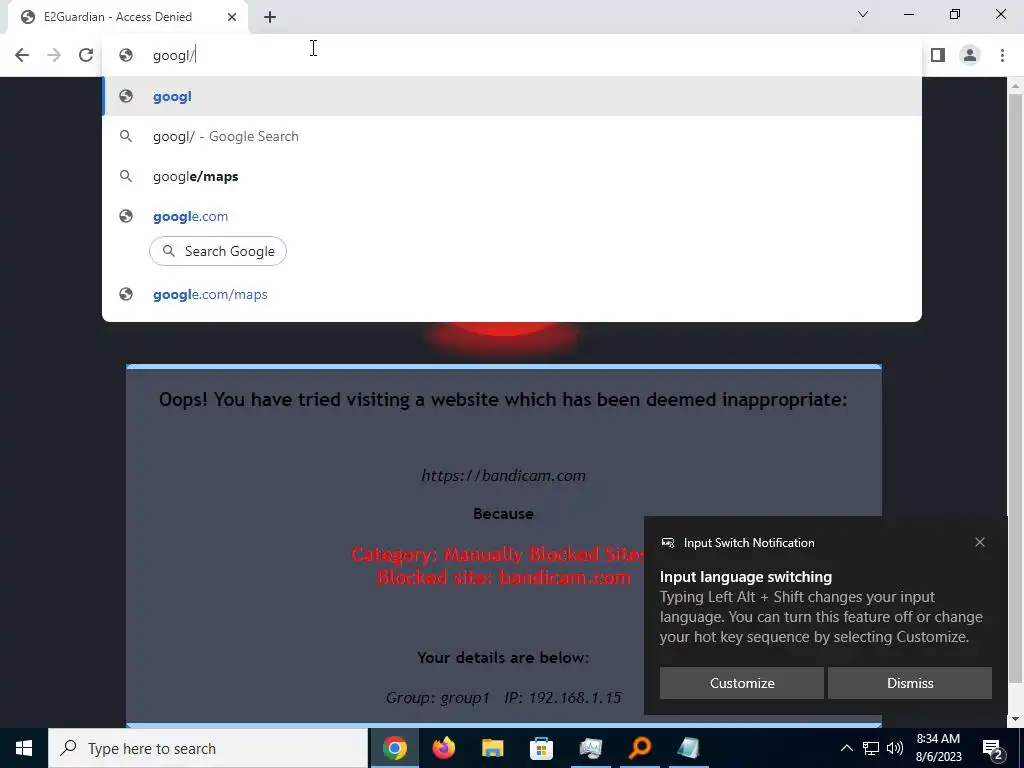The width and height of the screenshot is (1024, 768).
Task: Select the 'googl' top suggestion
Action: [x=512, y=97]
